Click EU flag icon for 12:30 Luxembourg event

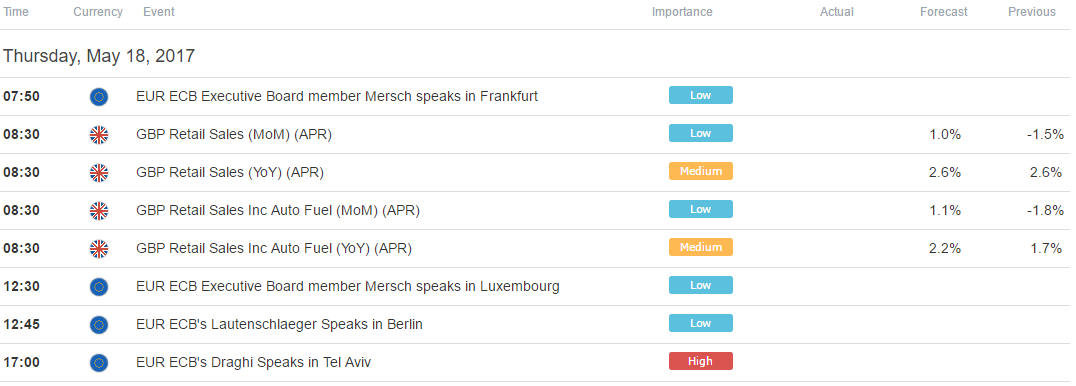coord(99,286)
